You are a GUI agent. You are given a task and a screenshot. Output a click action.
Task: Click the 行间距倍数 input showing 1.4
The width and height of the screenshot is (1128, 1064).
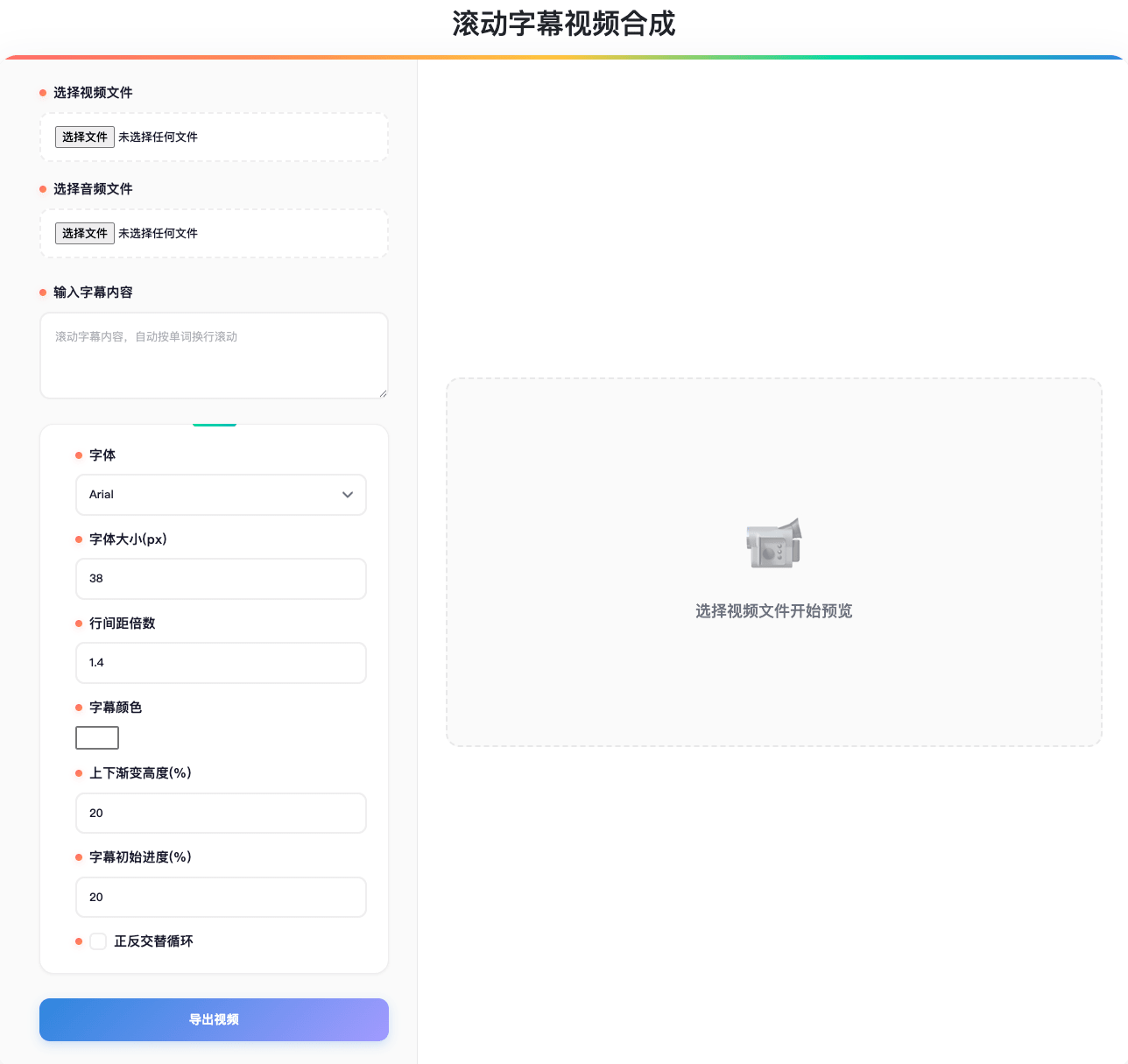pyautogui.click(x=221, y=663)
